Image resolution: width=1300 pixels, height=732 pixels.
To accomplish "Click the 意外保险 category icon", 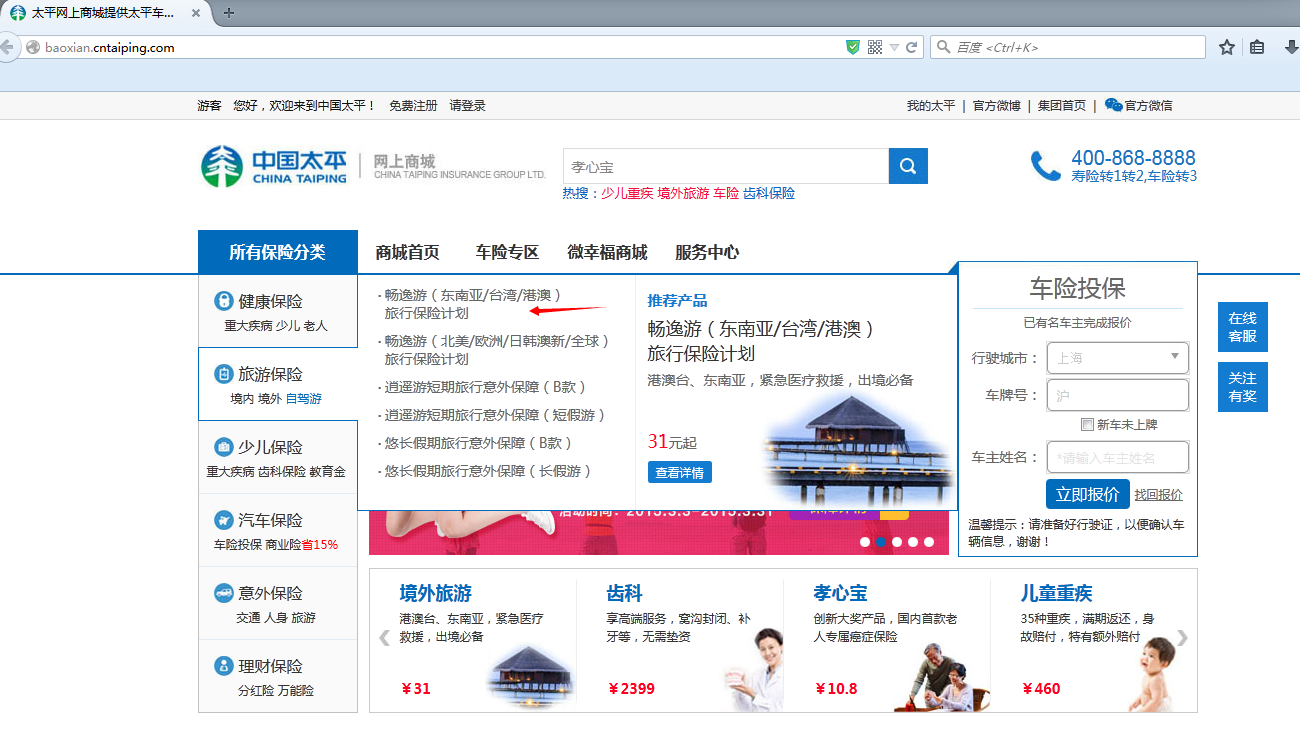I will (224, 593).
